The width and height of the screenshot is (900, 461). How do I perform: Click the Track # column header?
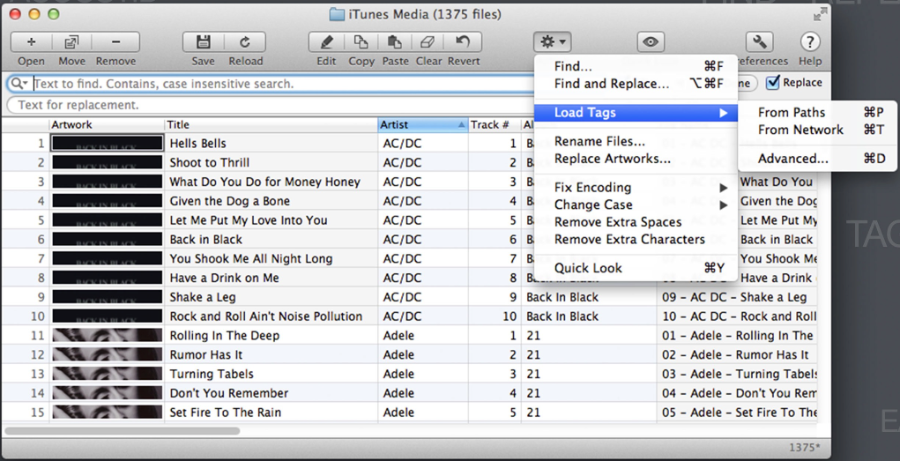tap(494, 125)
